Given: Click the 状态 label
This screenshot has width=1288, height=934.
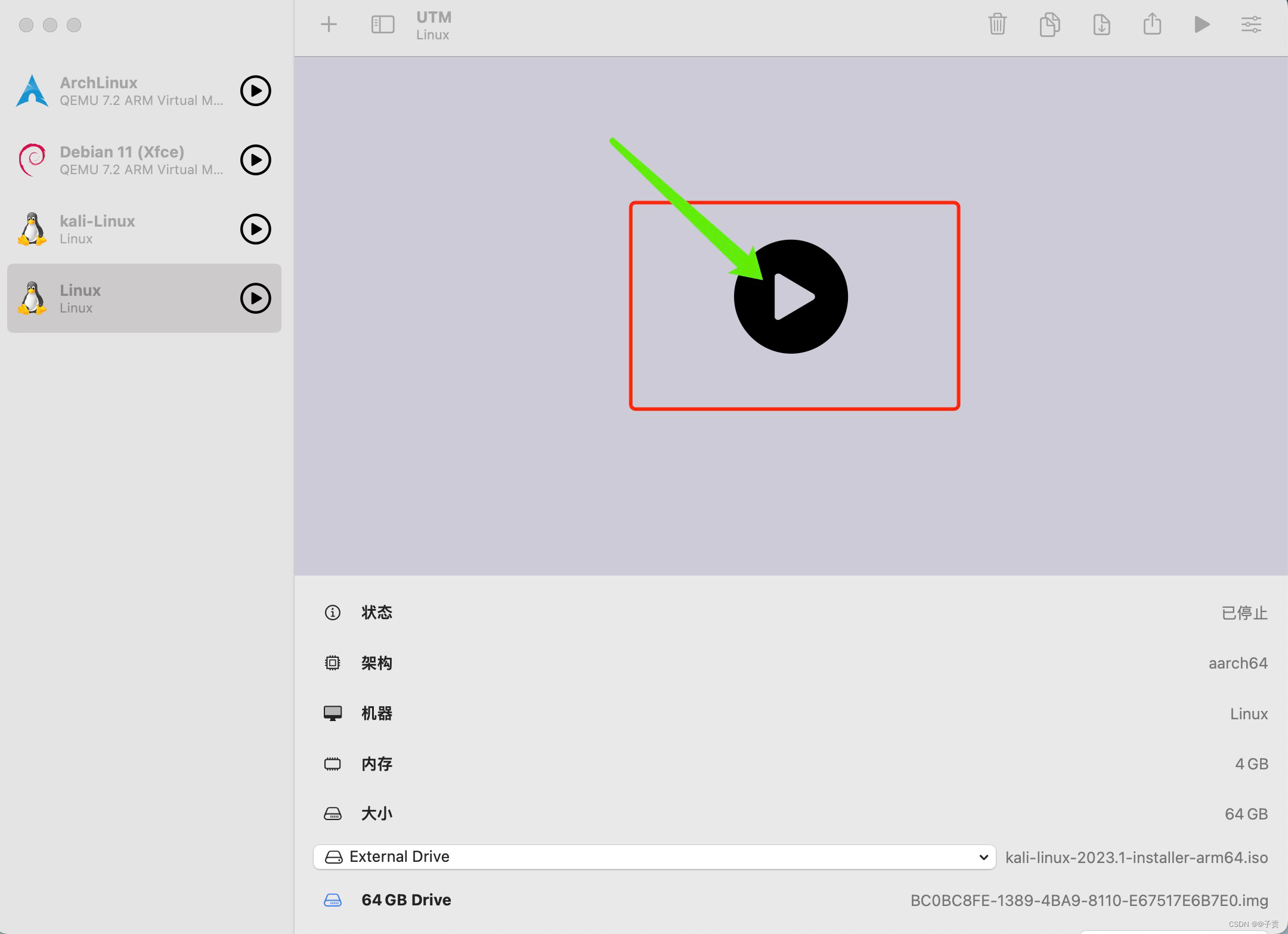Looking at the screenshot, I should coord(376,613).
